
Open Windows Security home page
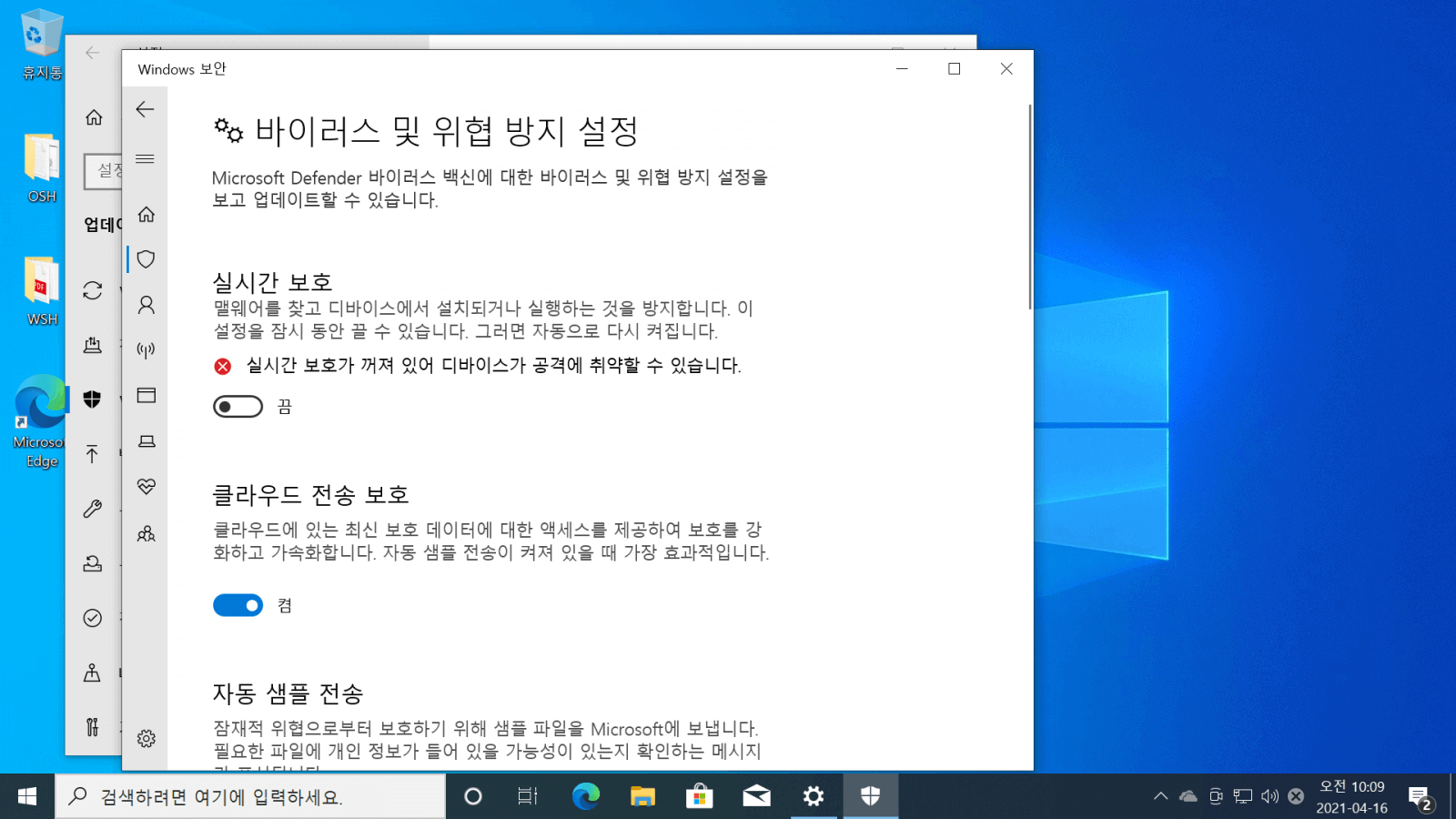pyautogui.click(x=147, y=215)
